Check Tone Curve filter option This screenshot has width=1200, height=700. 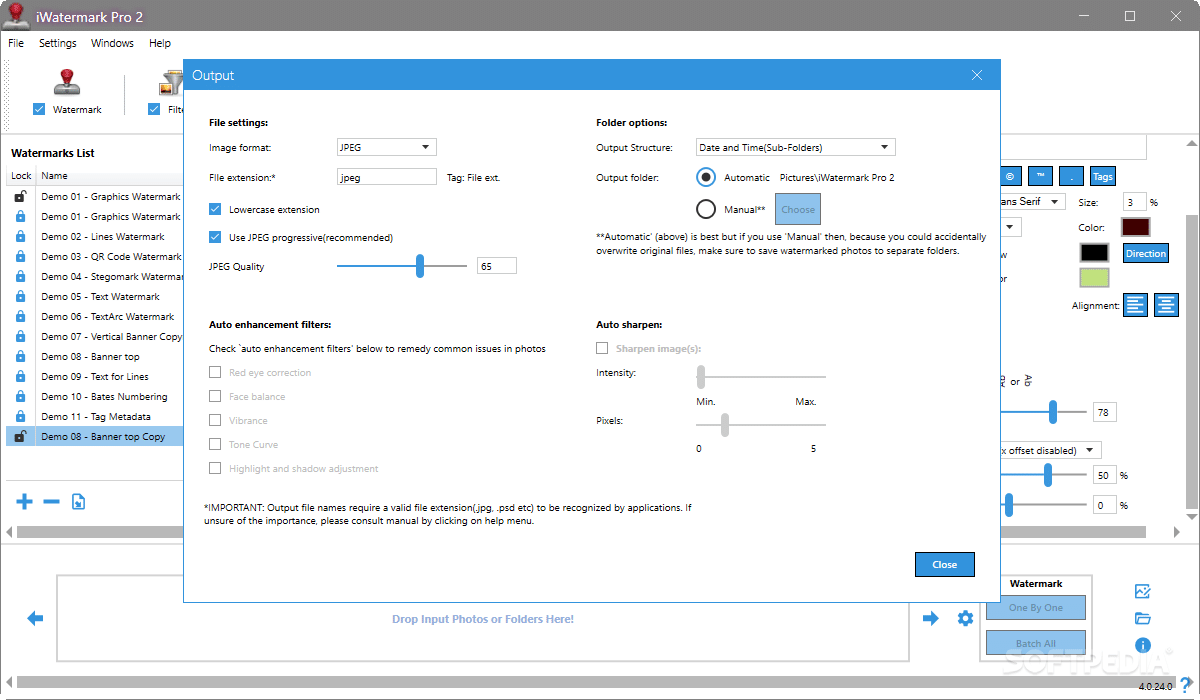tap(215, 445)
